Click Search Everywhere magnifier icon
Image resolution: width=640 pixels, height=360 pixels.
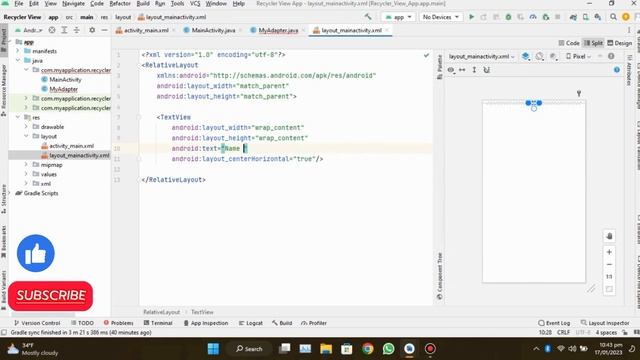tap(613, 17)
